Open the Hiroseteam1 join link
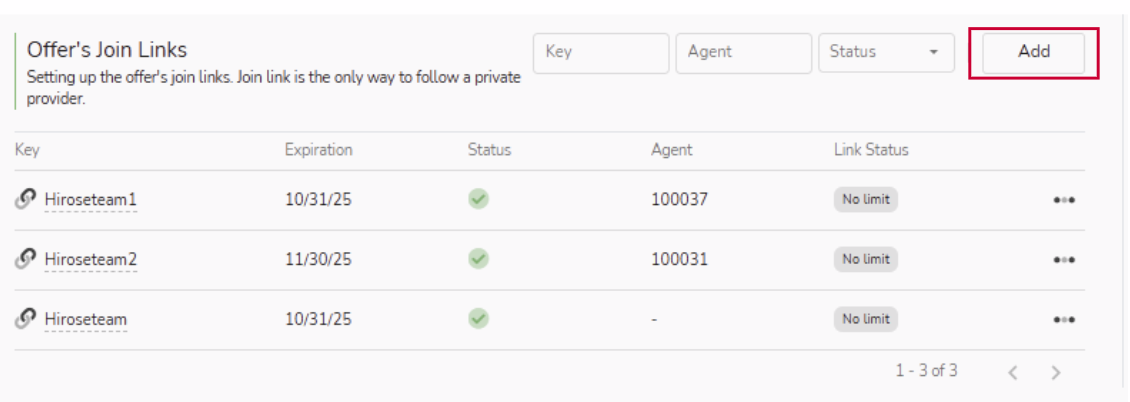1130x402 pixels. 90,200
